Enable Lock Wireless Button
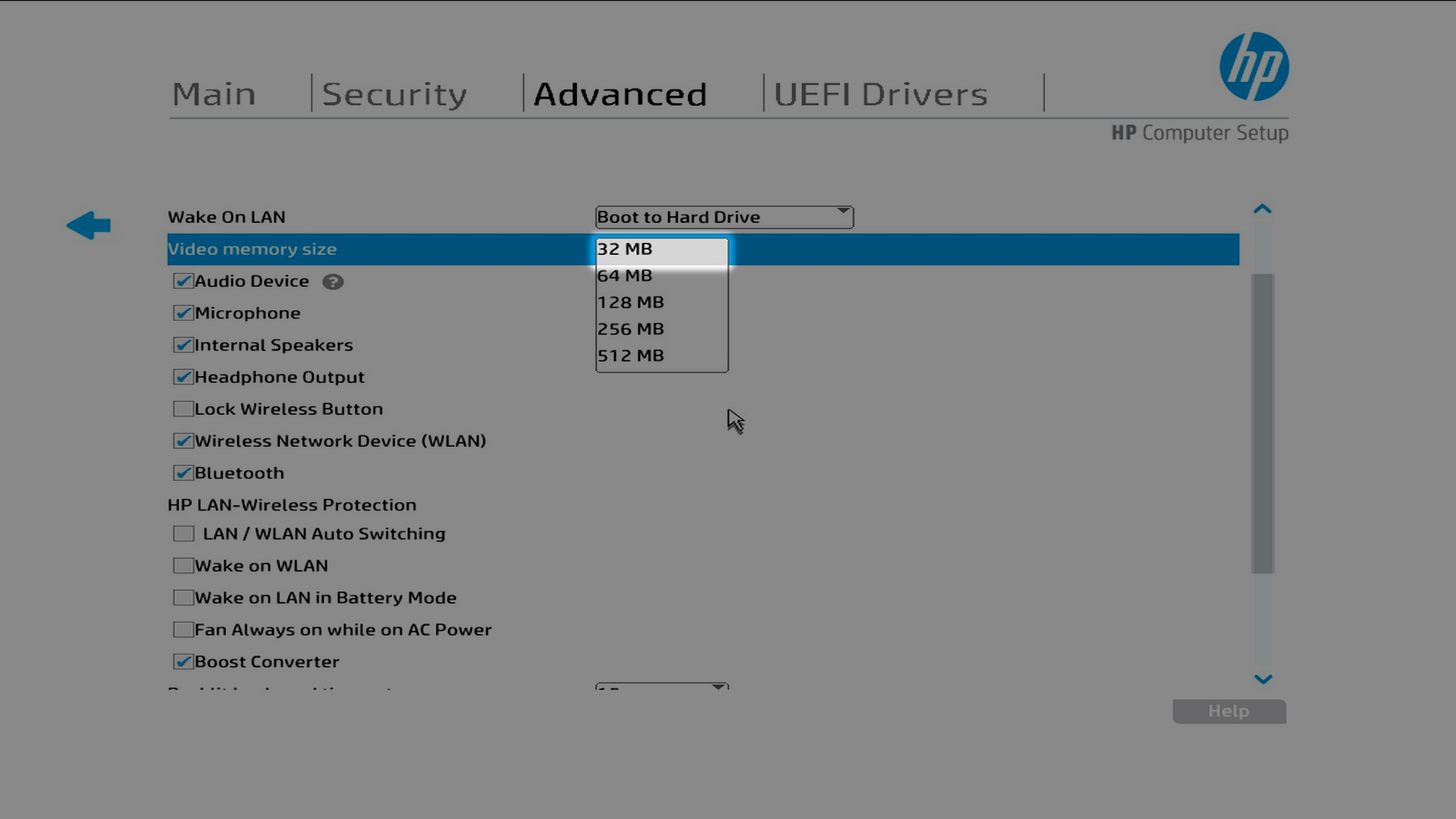This screenshot has height=819, width=1456. pyautogui.click(x=183, y=408)
